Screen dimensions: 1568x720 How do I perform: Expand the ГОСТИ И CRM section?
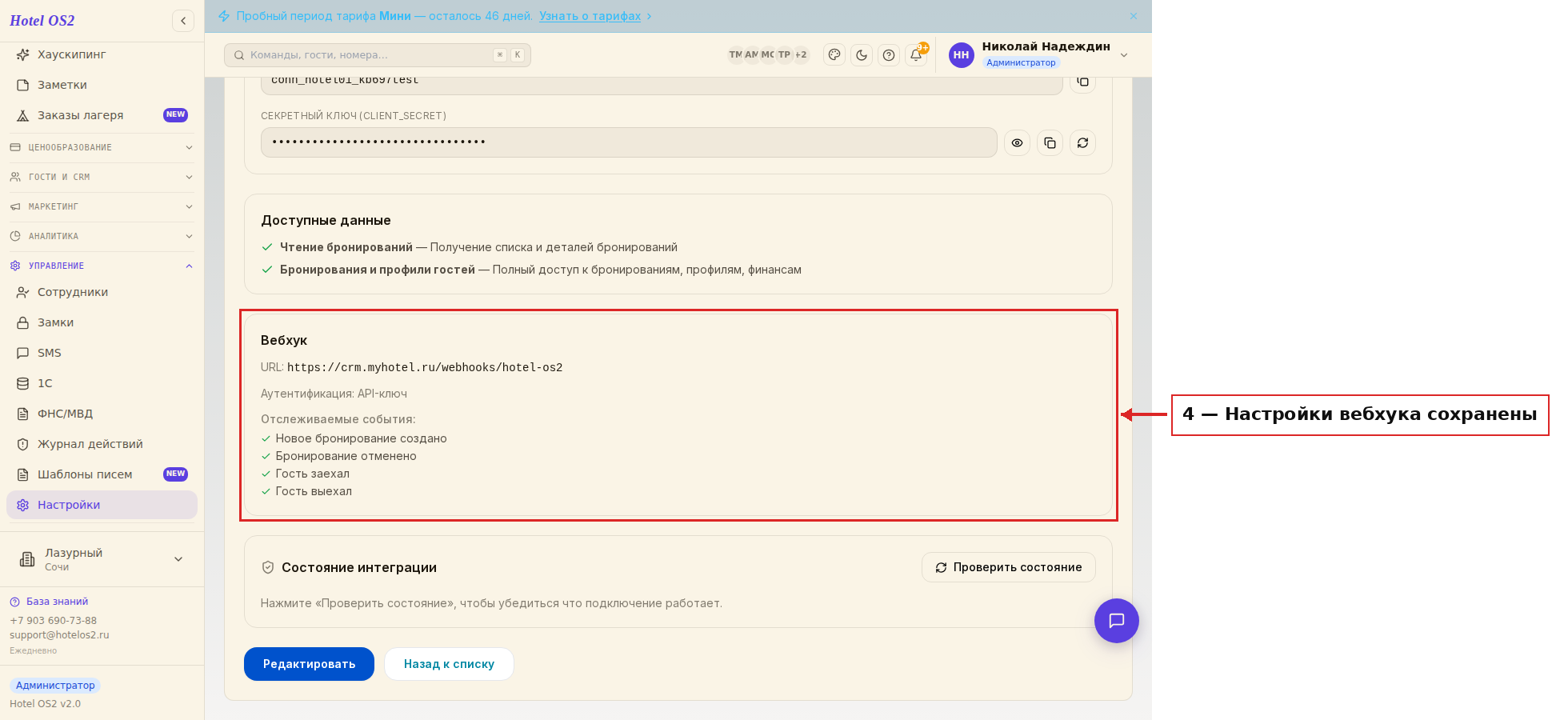pyautogui.click(x=102, y=177)
